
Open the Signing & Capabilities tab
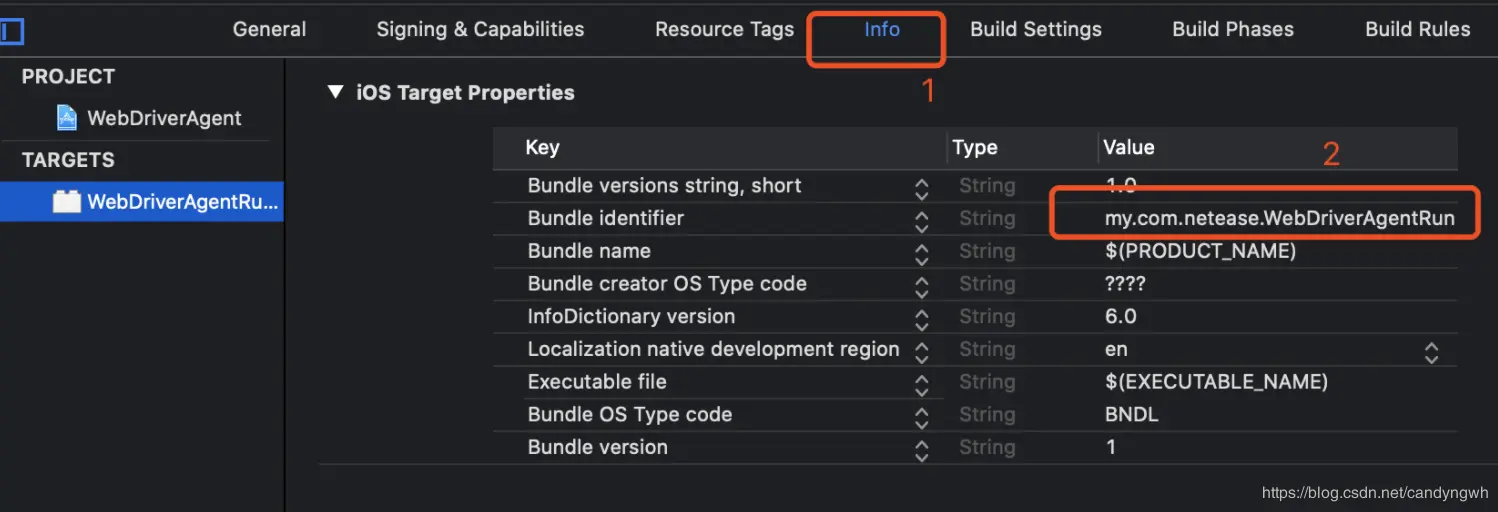[x=480, y=30]
